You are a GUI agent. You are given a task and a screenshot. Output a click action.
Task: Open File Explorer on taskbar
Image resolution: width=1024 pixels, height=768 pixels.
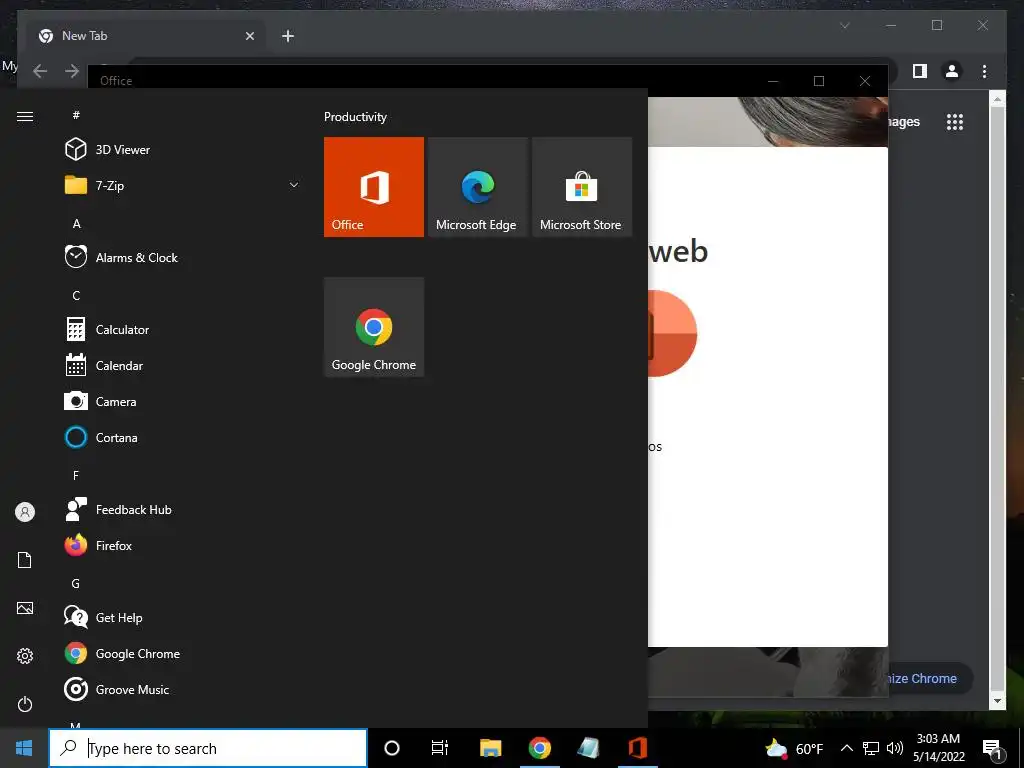click(x=490, y=748)
